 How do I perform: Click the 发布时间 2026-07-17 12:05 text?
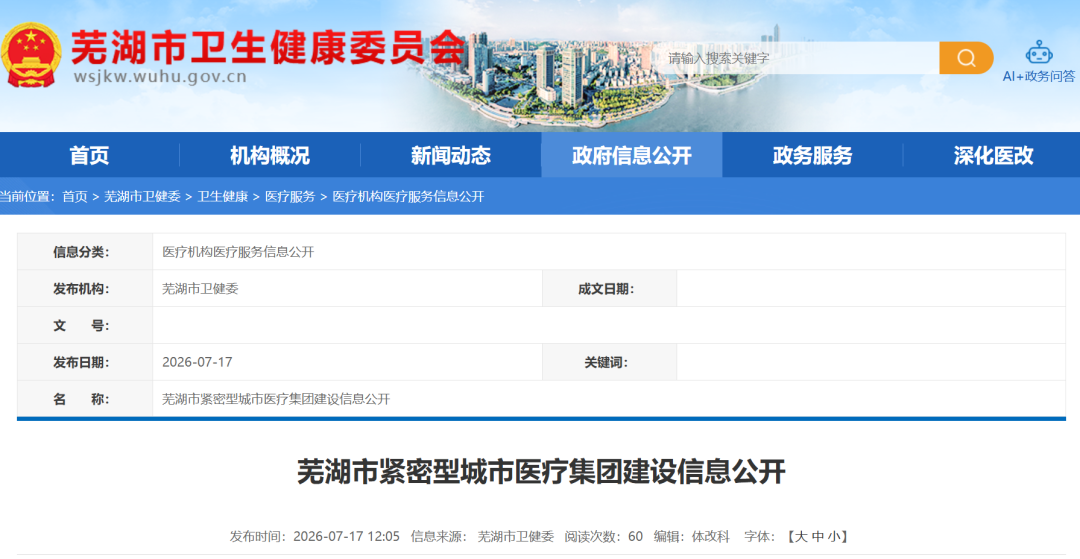point(315,536)
